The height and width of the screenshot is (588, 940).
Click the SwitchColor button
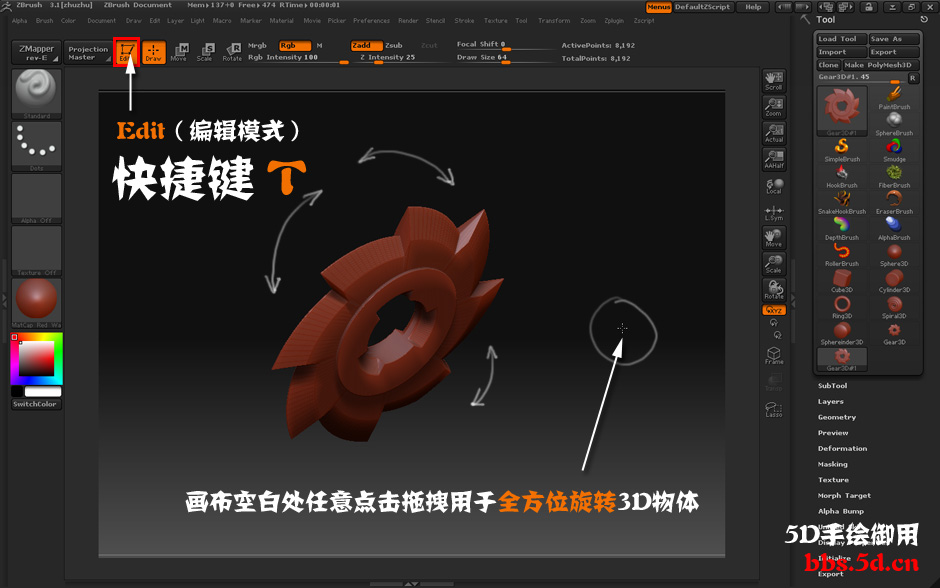(x=36, y=405)
